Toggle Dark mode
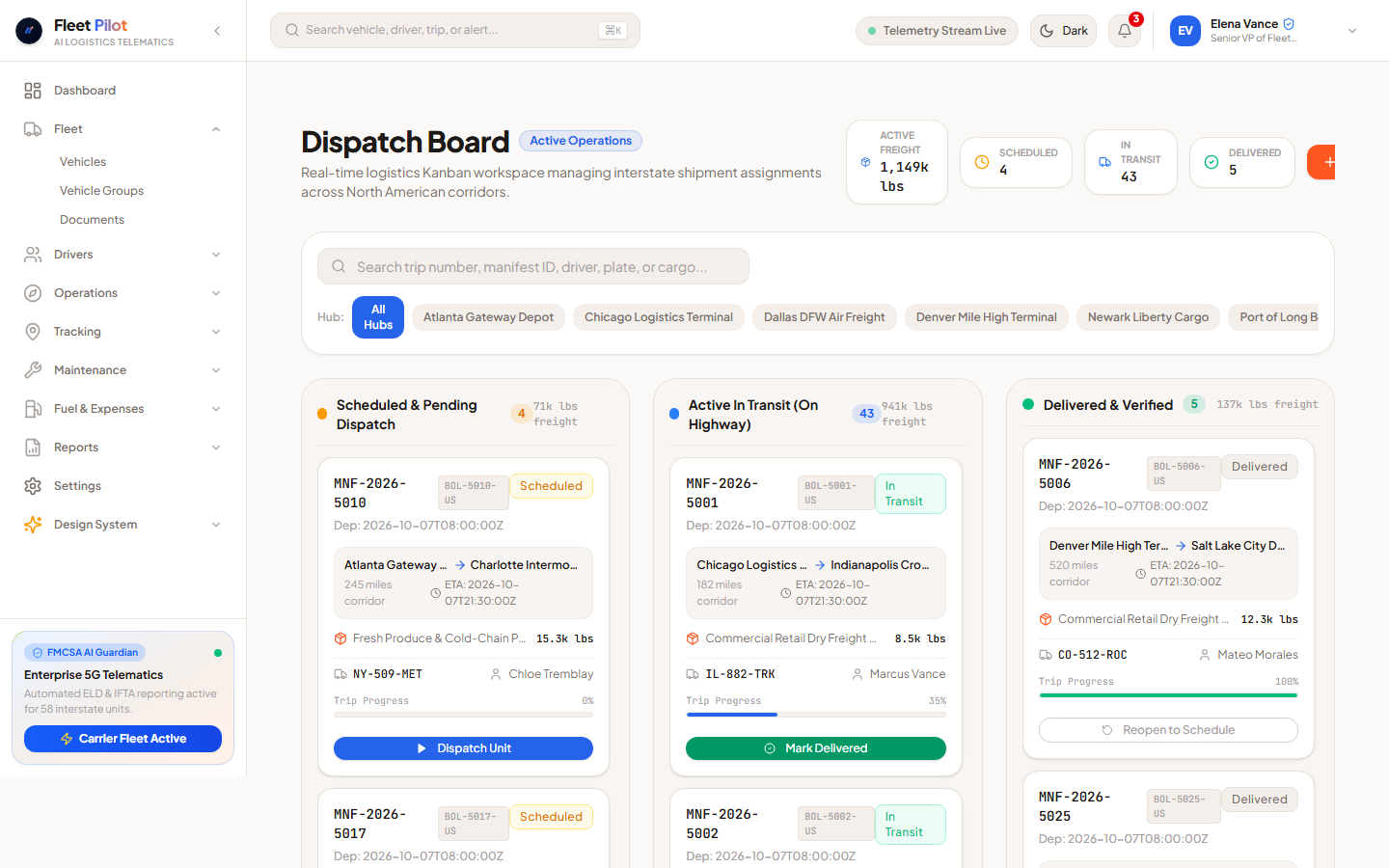The height and width of the screenshot is (868, 1389). tap(1064, 31)
